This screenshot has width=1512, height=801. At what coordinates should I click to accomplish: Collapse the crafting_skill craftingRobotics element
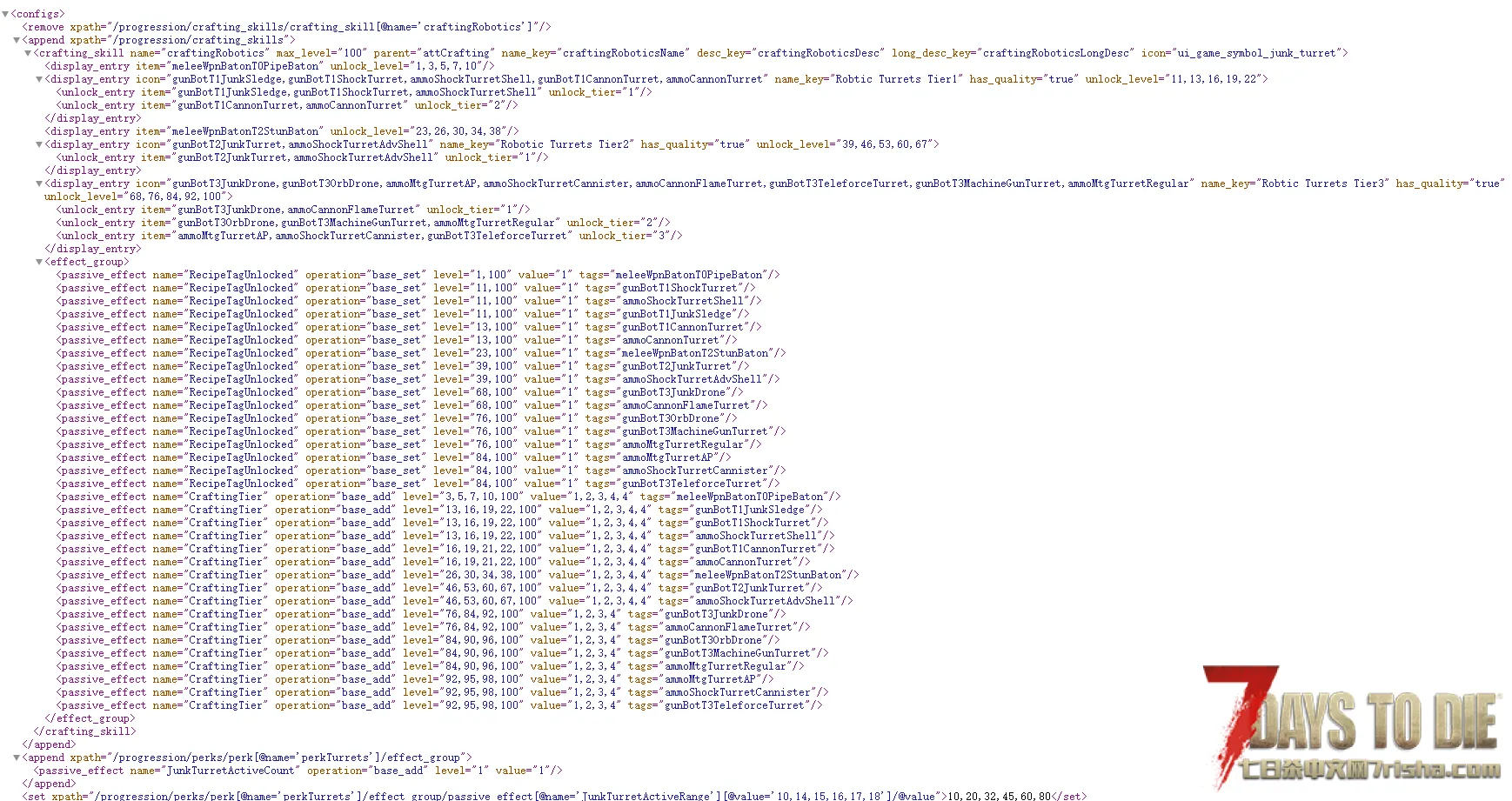pyautogui.click(x=28, y=53)
